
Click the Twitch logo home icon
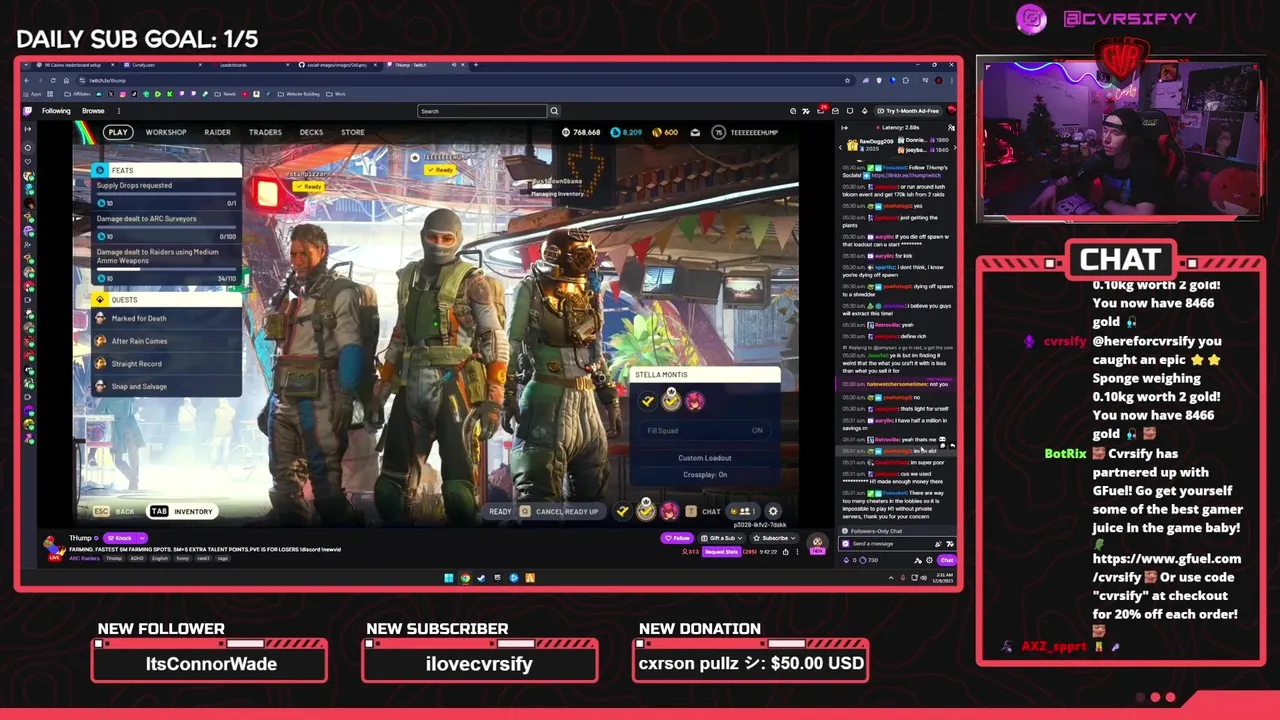[x=27, y=111]
